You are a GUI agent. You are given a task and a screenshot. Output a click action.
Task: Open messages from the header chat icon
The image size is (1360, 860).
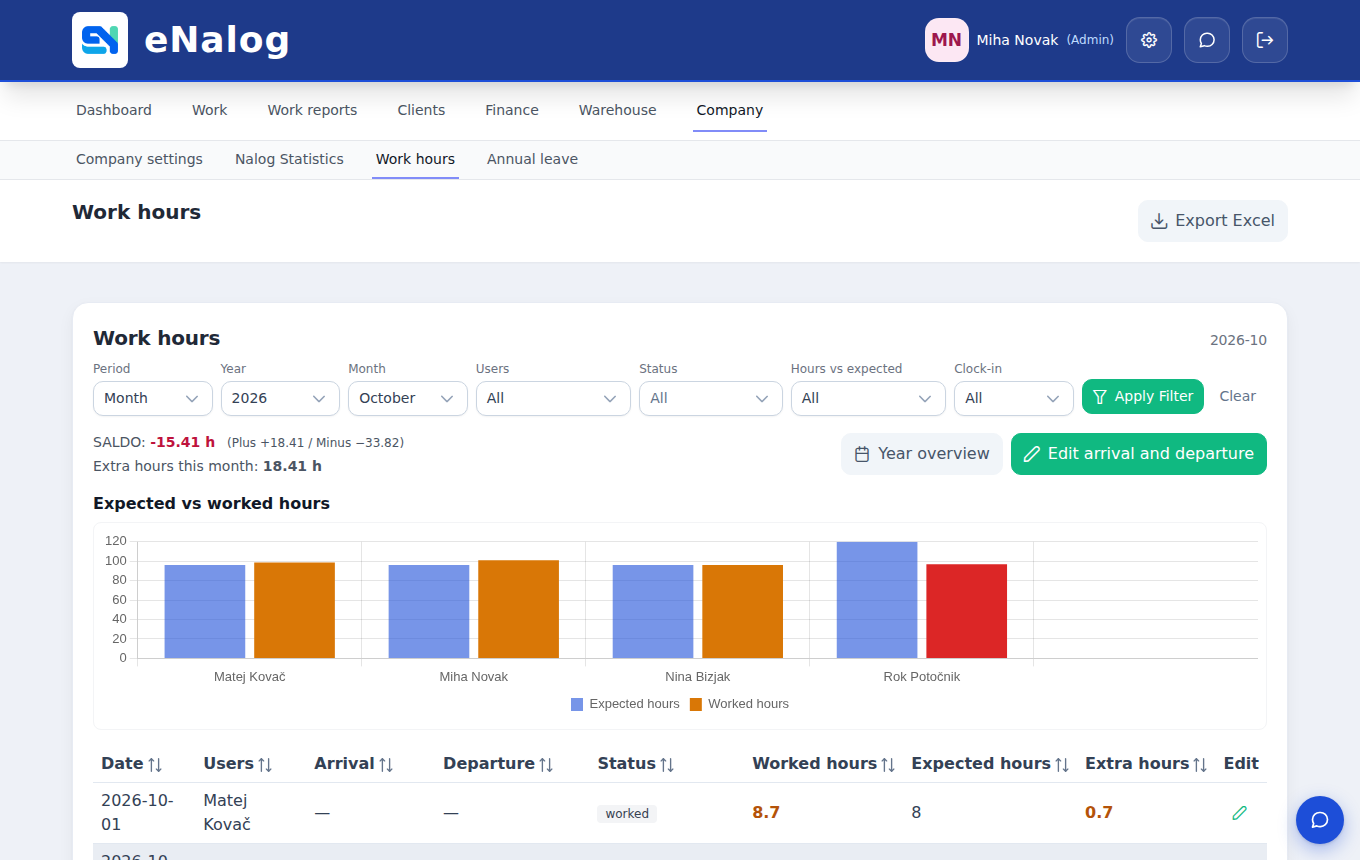[1207, 40]
